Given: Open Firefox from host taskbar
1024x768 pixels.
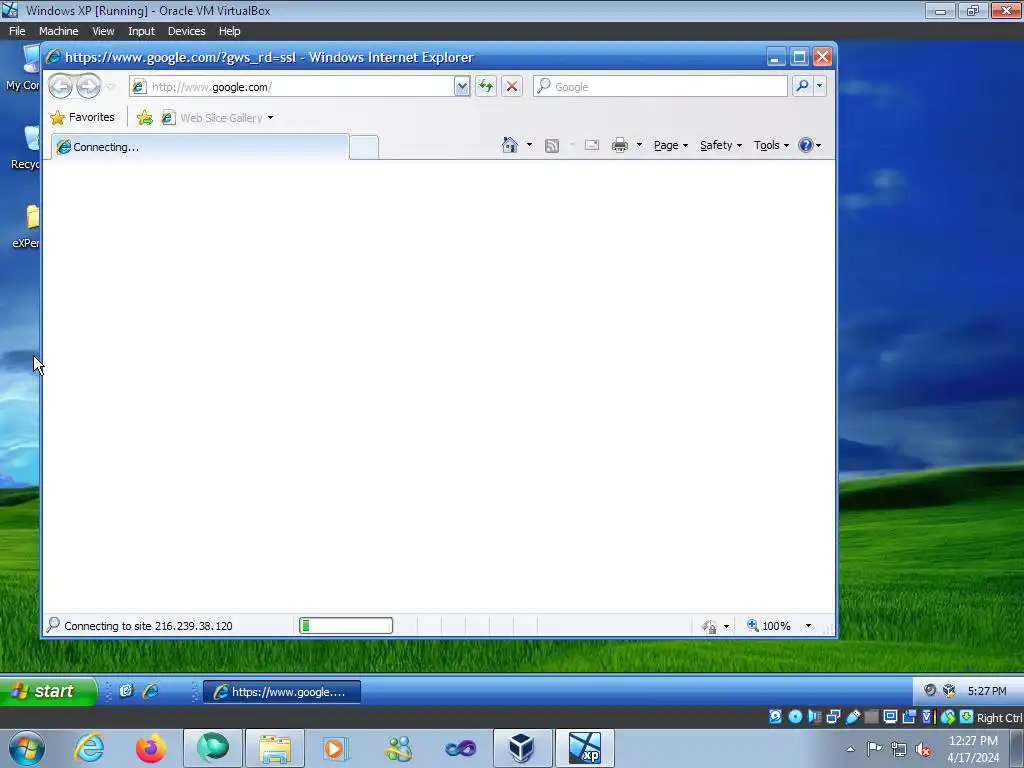Looking at the screenshot, I should point(151,748).
